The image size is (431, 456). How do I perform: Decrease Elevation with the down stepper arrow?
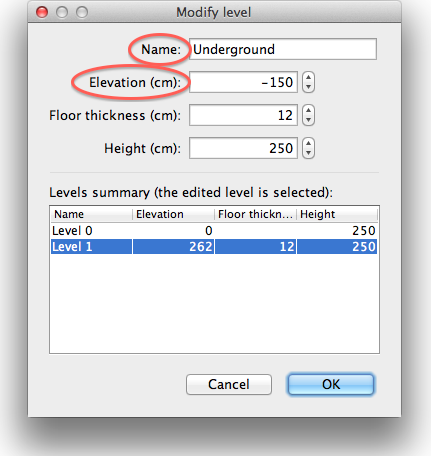tap(308, 87)
